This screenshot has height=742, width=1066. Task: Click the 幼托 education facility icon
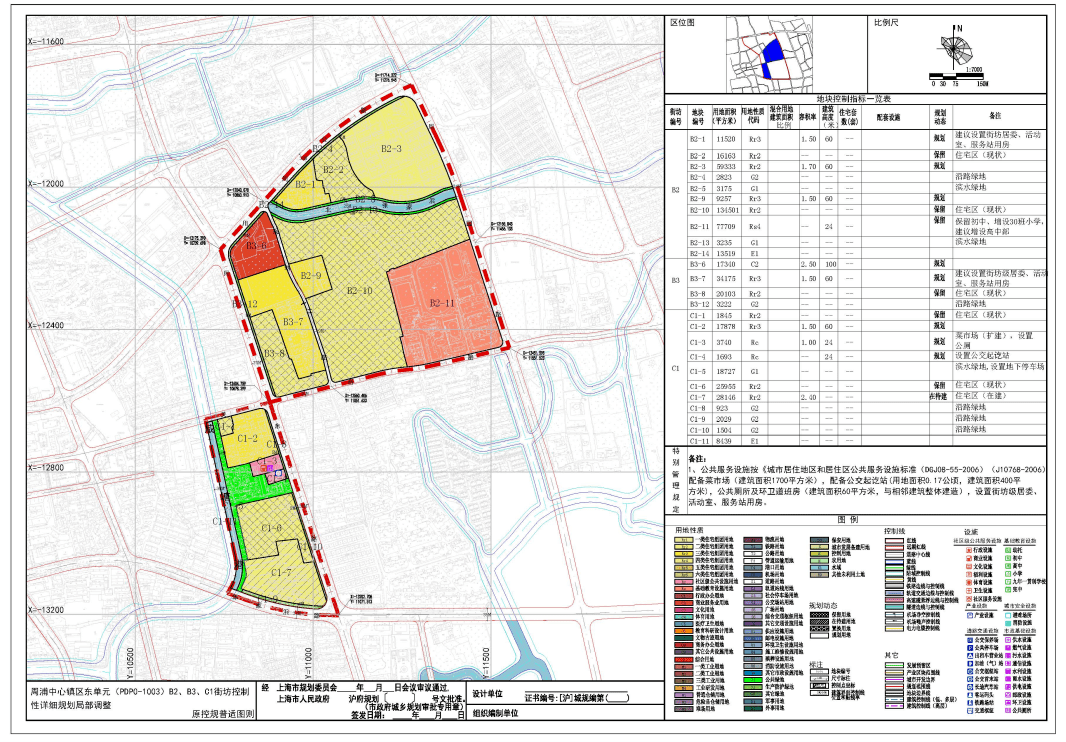(1008, 550)
